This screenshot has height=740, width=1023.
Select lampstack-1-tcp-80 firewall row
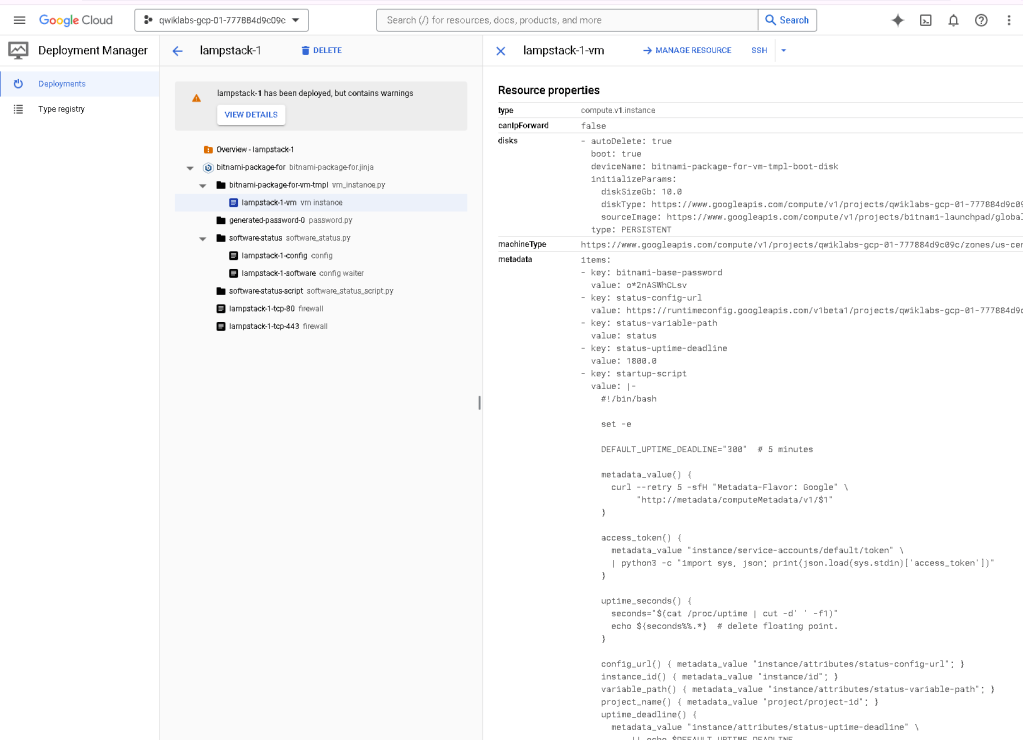tap(321, 309)
